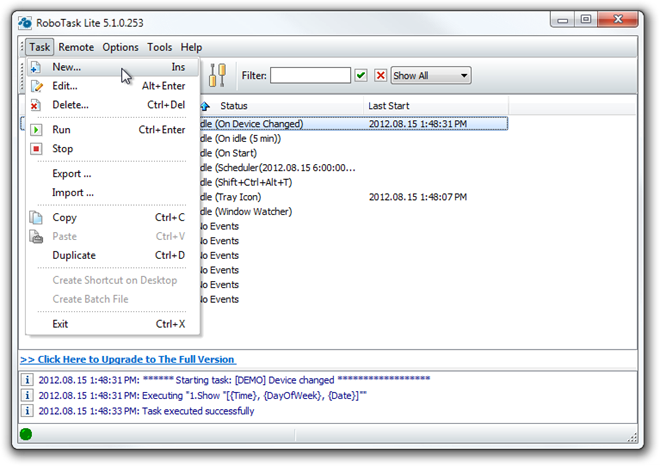Click the RoboTask title bar icon

(25, 23)
